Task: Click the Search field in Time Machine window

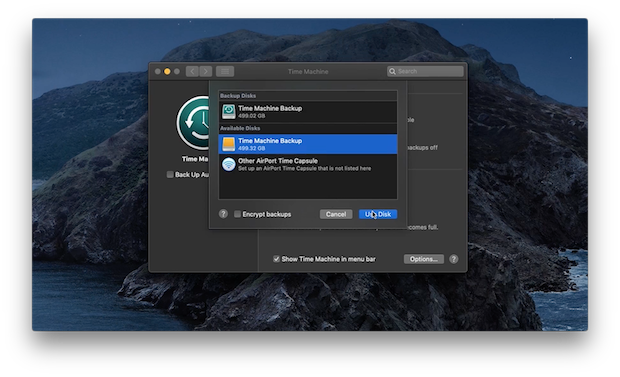Action: coord(425,71)
